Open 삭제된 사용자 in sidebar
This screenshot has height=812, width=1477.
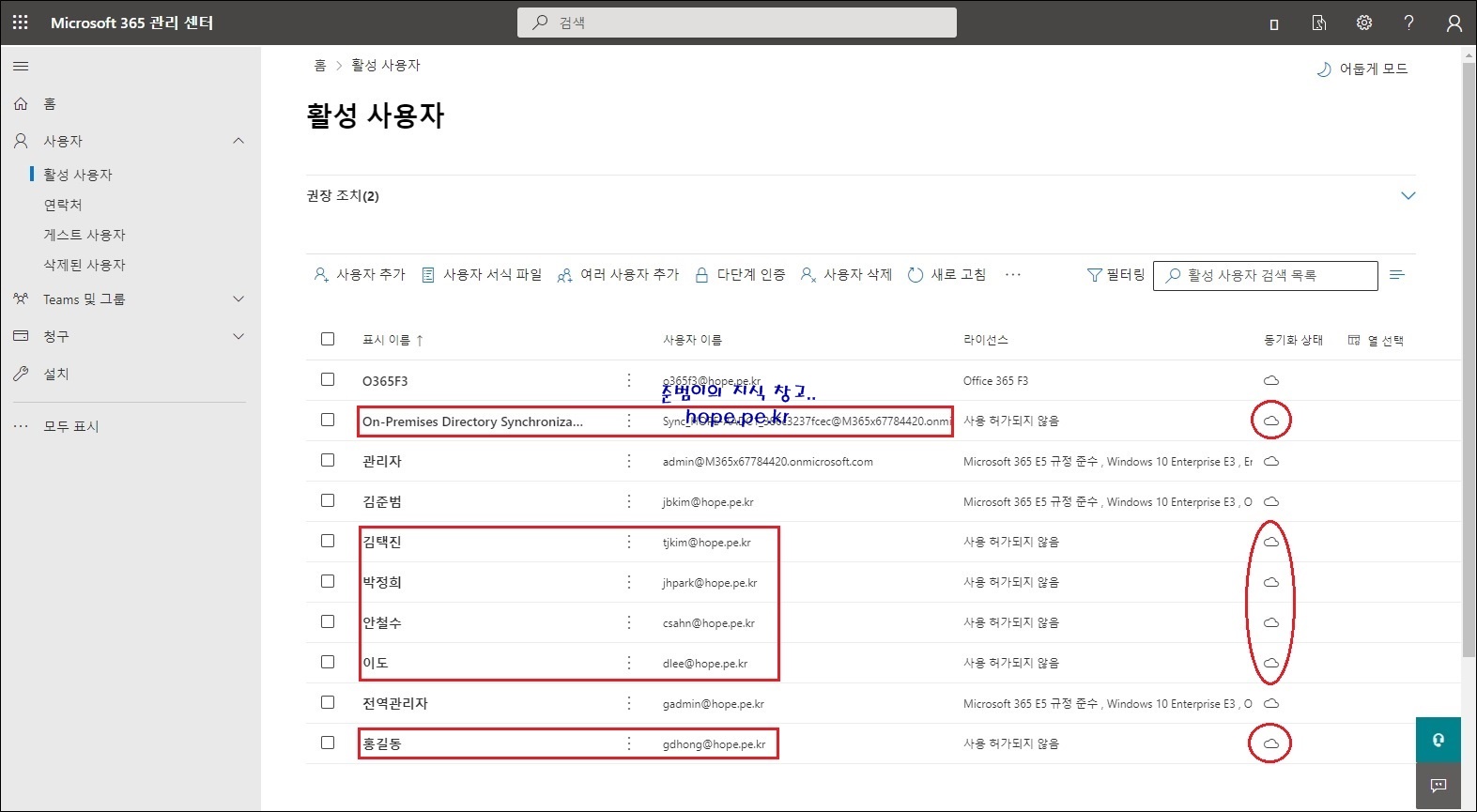coord(85,265)
